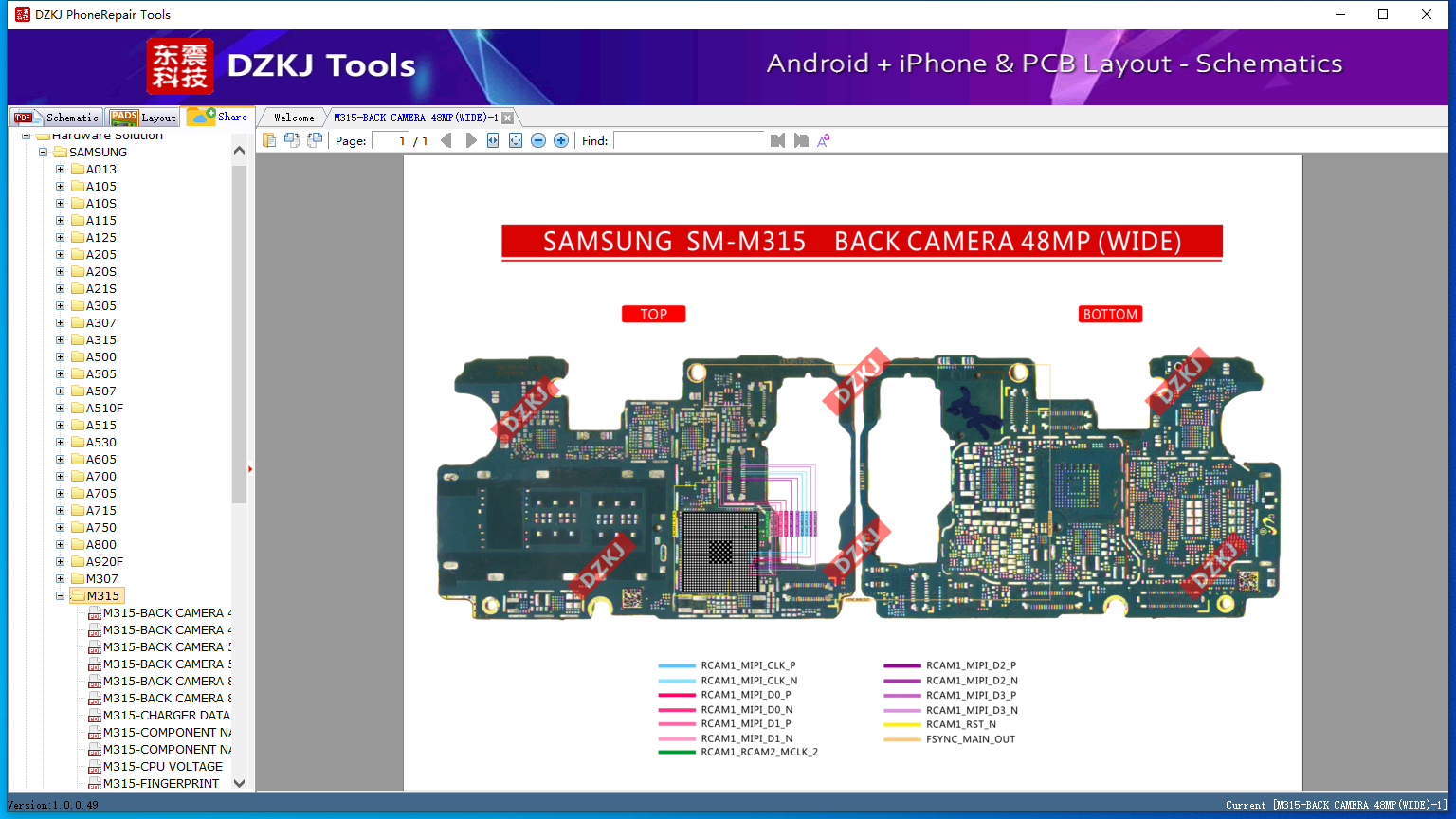The image size is (1456, 819).
Task: Select the A920F tree entry
Action: click(x=104, y=561)
